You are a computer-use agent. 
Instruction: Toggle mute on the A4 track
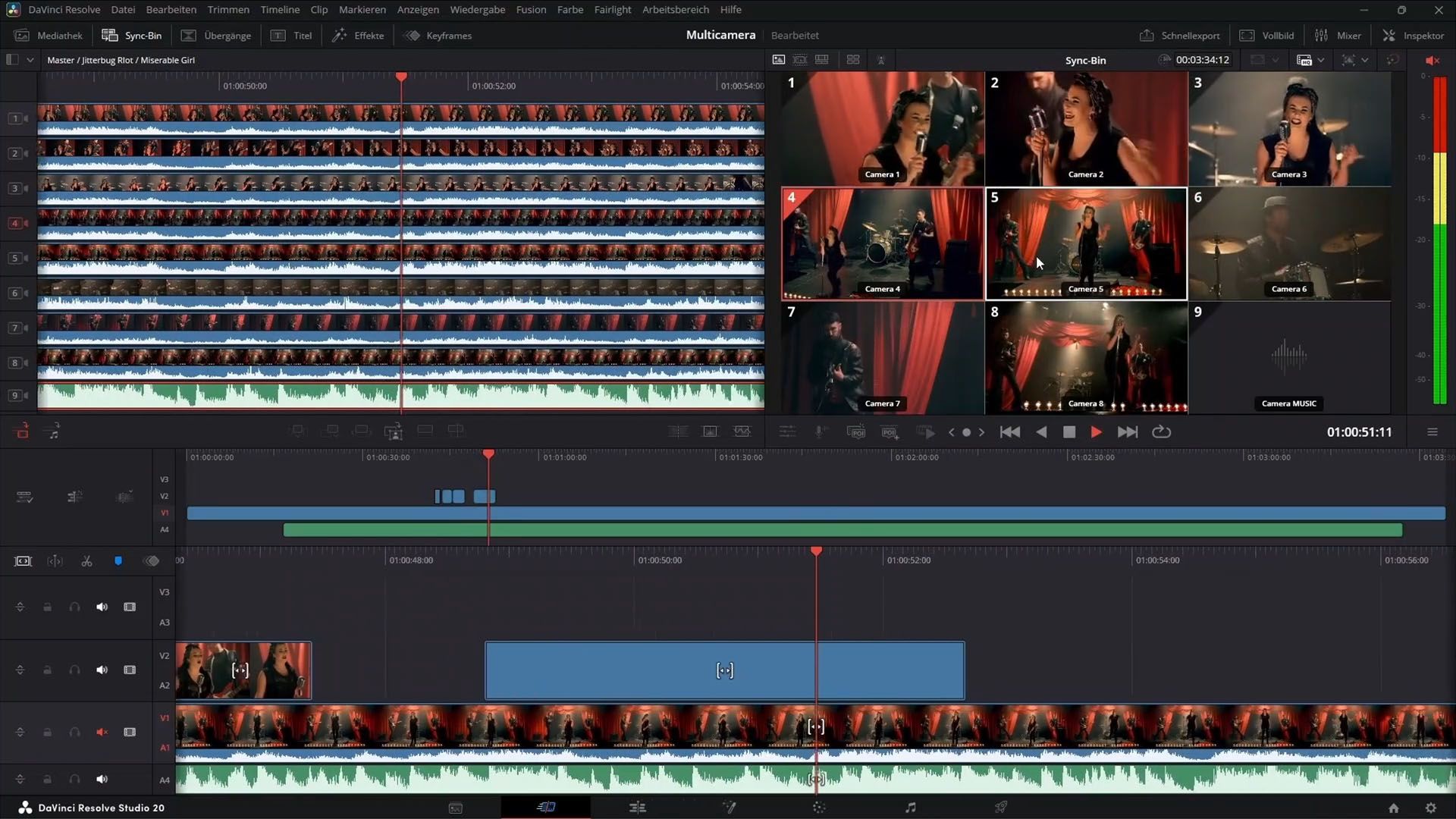[102, 780]
